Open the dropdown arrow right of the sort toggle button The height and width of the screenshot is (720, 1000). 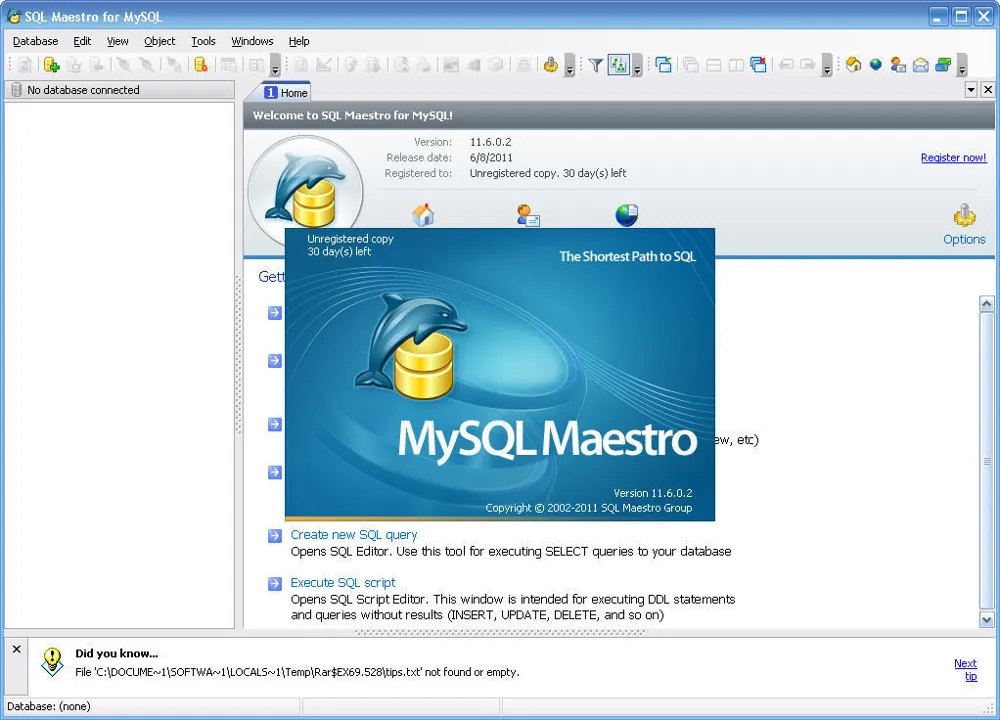(x=636, y=65)
